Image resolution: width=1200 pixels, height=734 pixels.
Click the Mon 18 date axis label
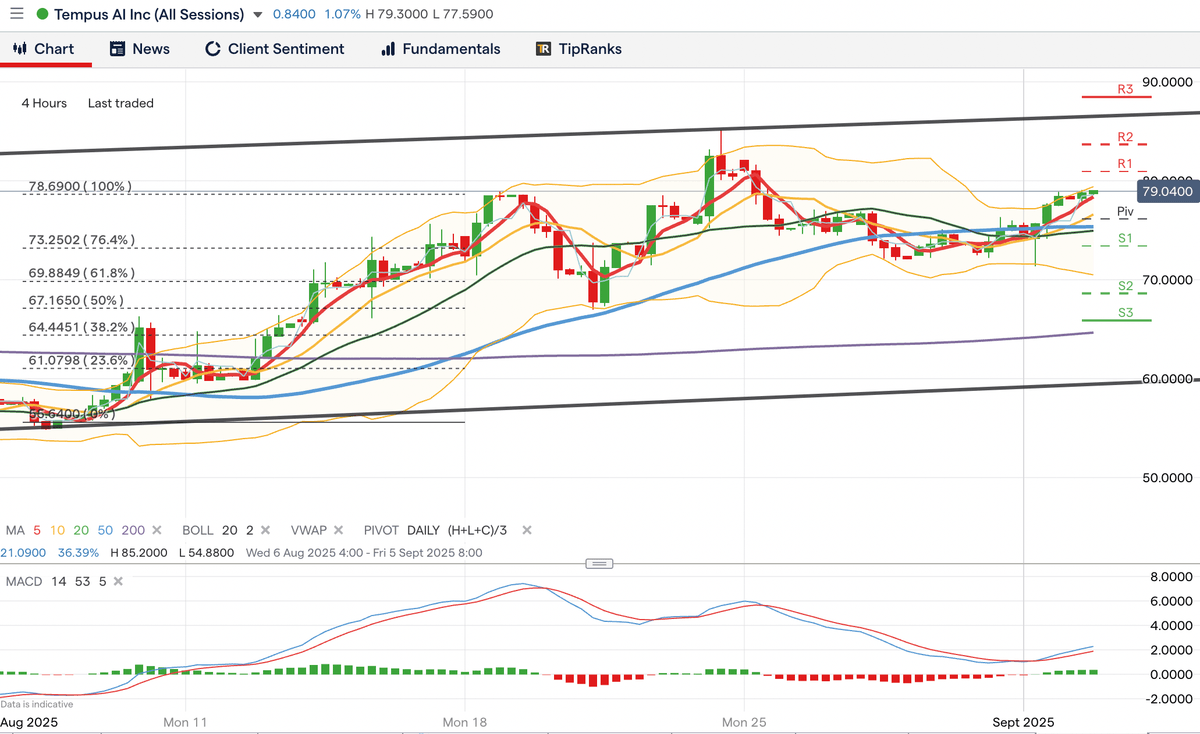pos(466,721)
